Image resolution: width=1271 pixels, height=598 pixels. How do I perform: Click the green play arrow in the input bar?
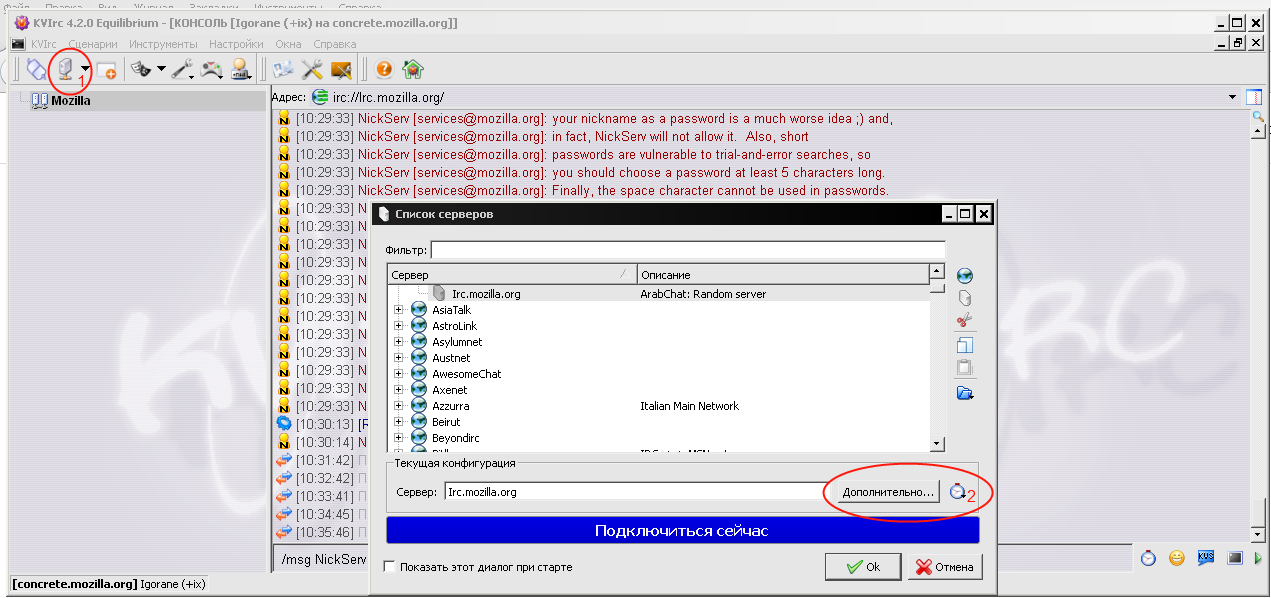click(1258, 557)
